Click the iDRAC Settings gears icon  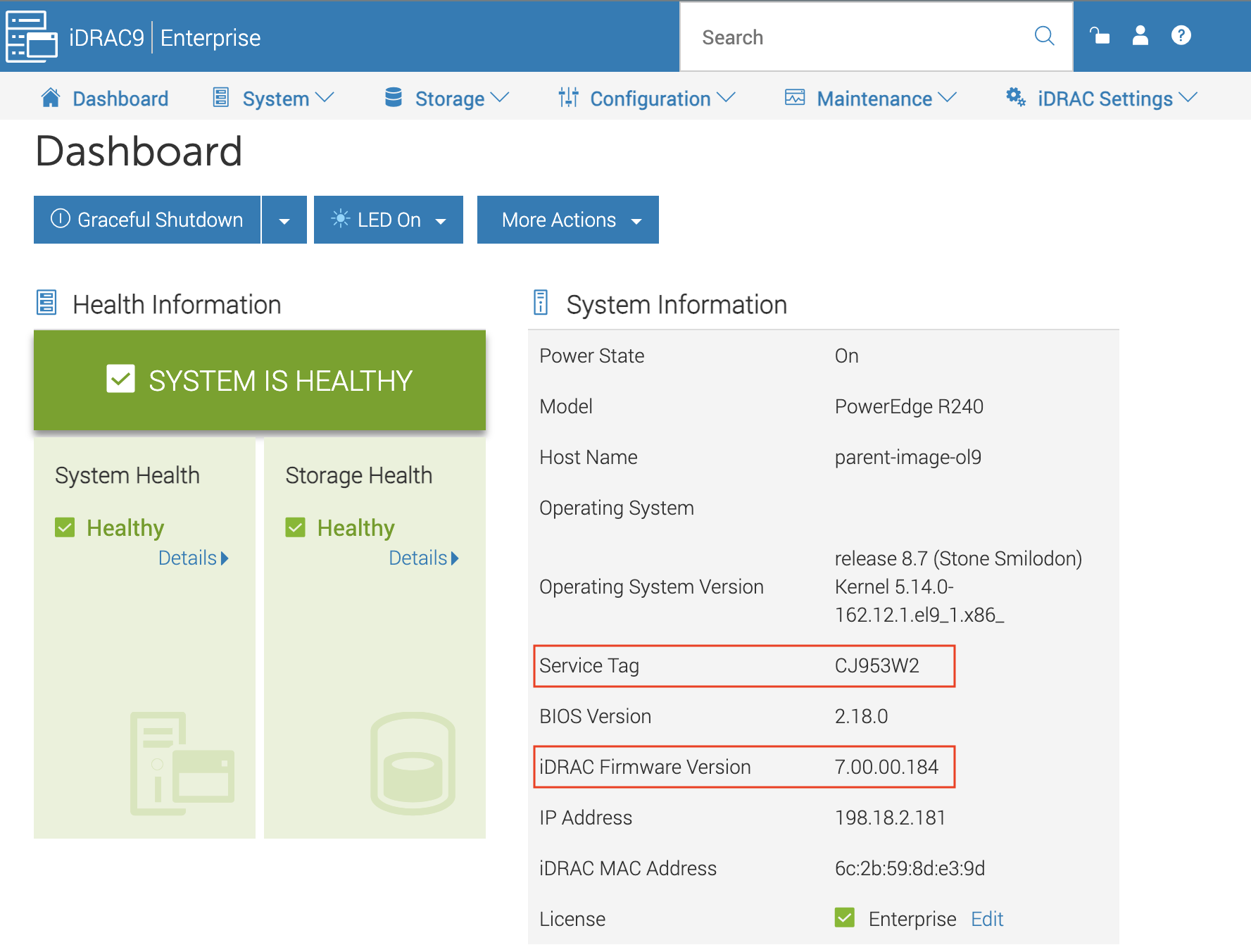pyautogui.click(x=1015, y=96)
